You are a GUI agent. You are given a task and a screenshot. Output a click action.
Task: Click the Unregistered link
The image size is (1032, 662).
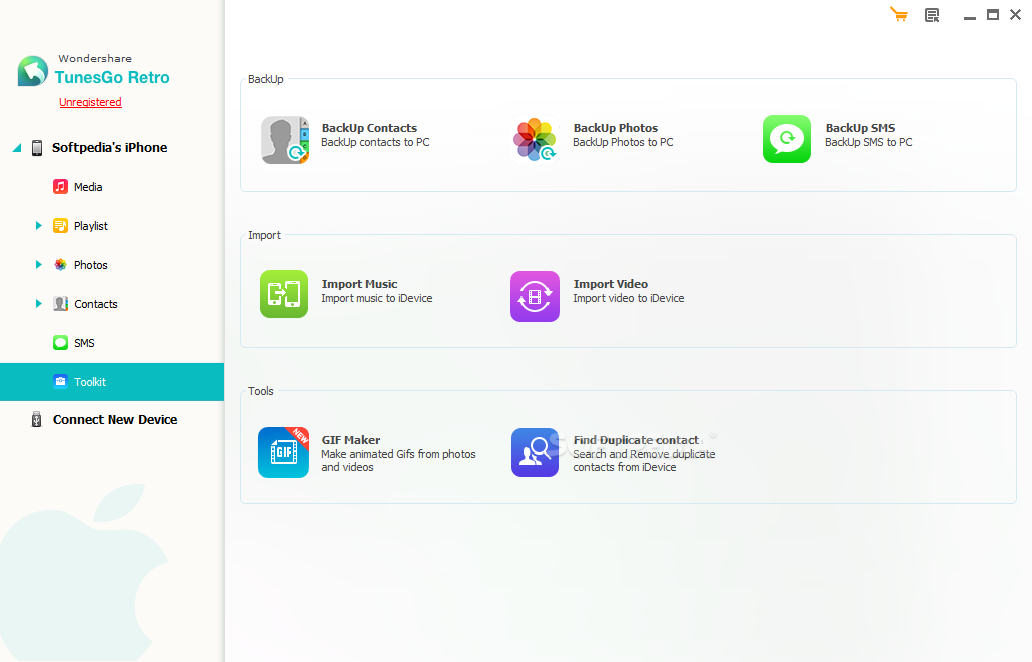point(90,102)
